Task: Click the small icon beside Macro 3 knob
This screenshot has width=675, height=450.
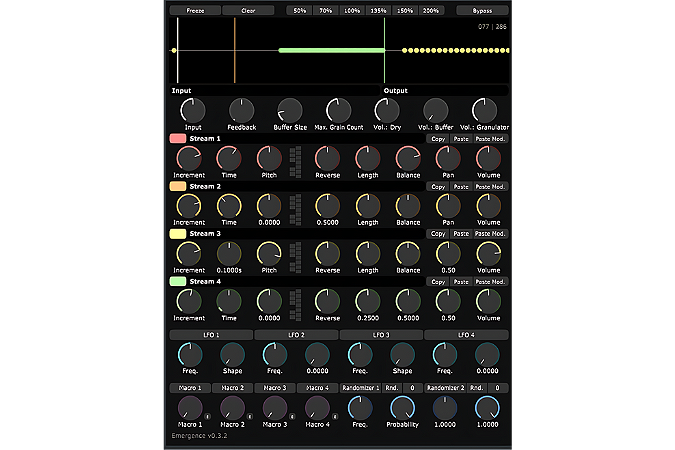Action: (x=292, y=416)
